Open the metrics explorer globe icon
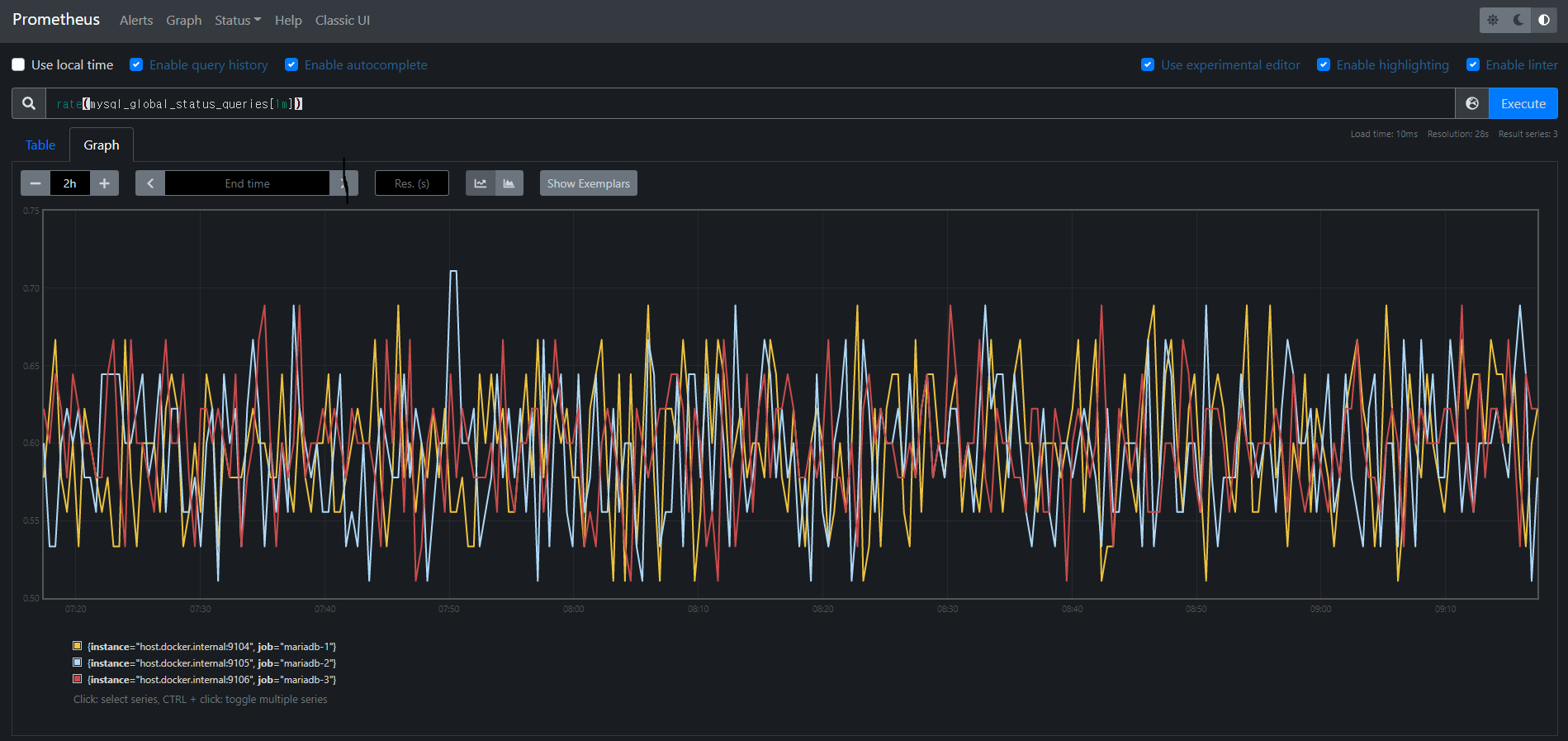Image resolution: width=1568 pixels, height=741 pixels. pyautogui.click(x=1471, y=103)
